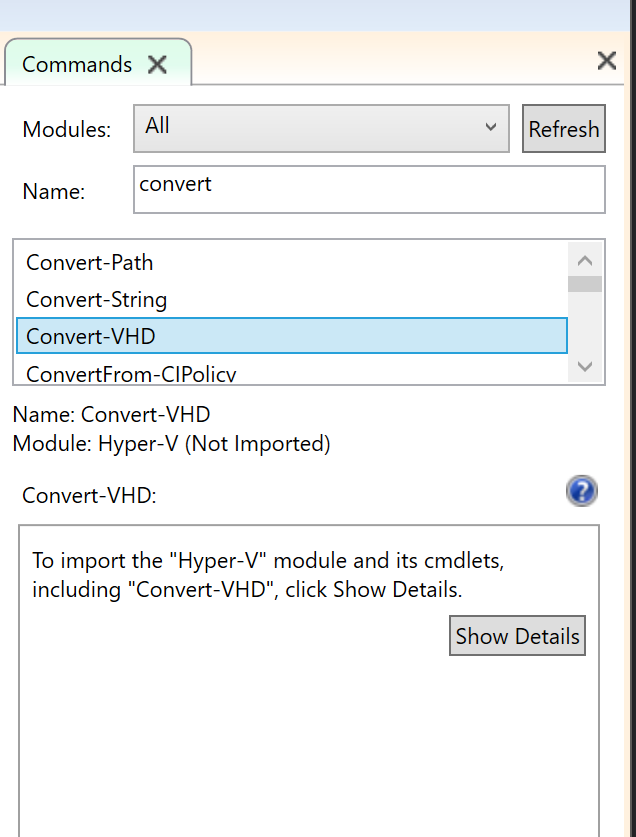Viewport: 636px width, 837px height.
Task: Select Convert-String in the command list
Action: pyautogui.click(x=292, y=299)
